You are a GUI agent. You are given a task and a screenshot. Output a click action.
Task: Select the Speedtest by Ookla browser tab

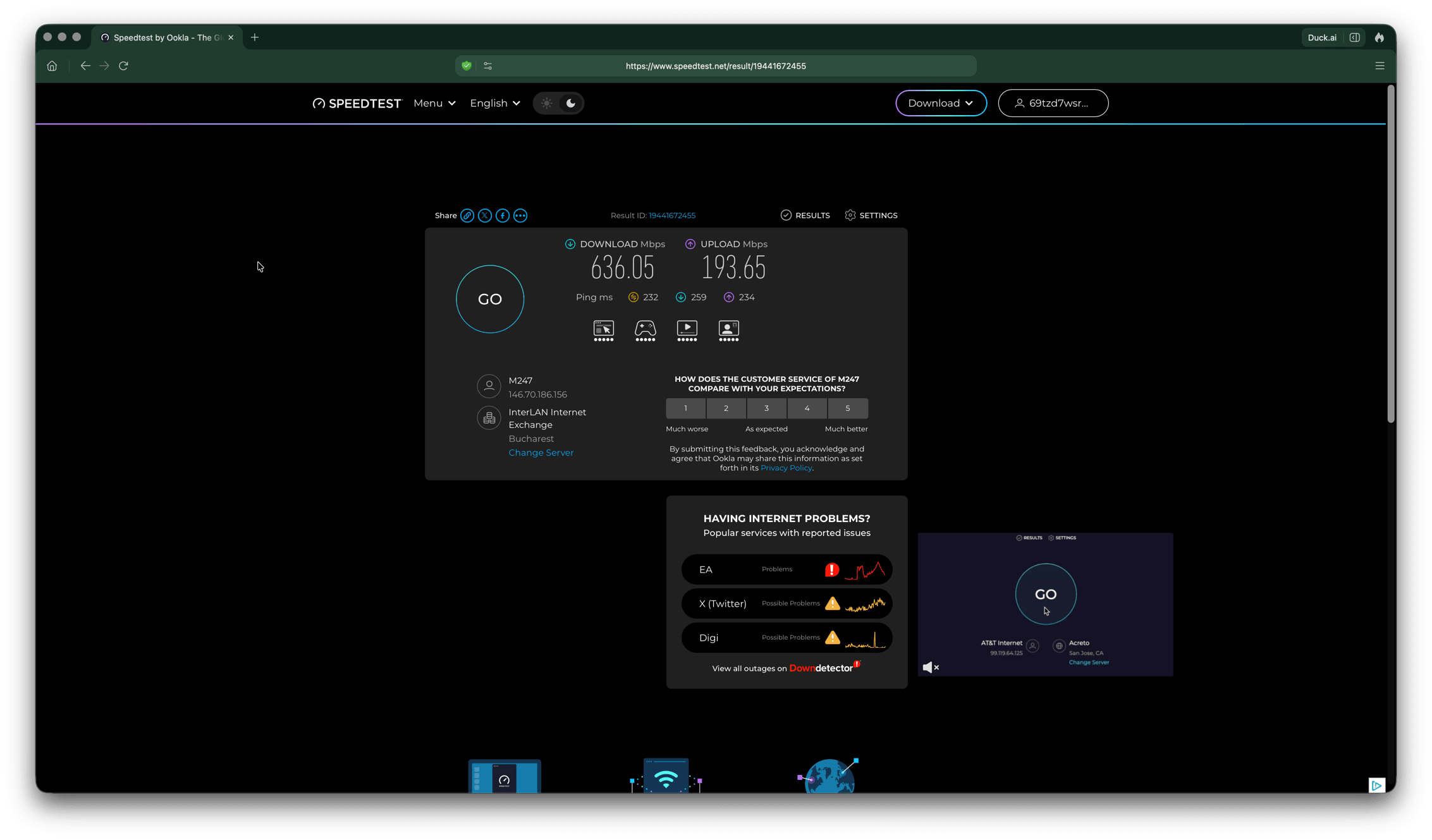(x=167, y=37)
